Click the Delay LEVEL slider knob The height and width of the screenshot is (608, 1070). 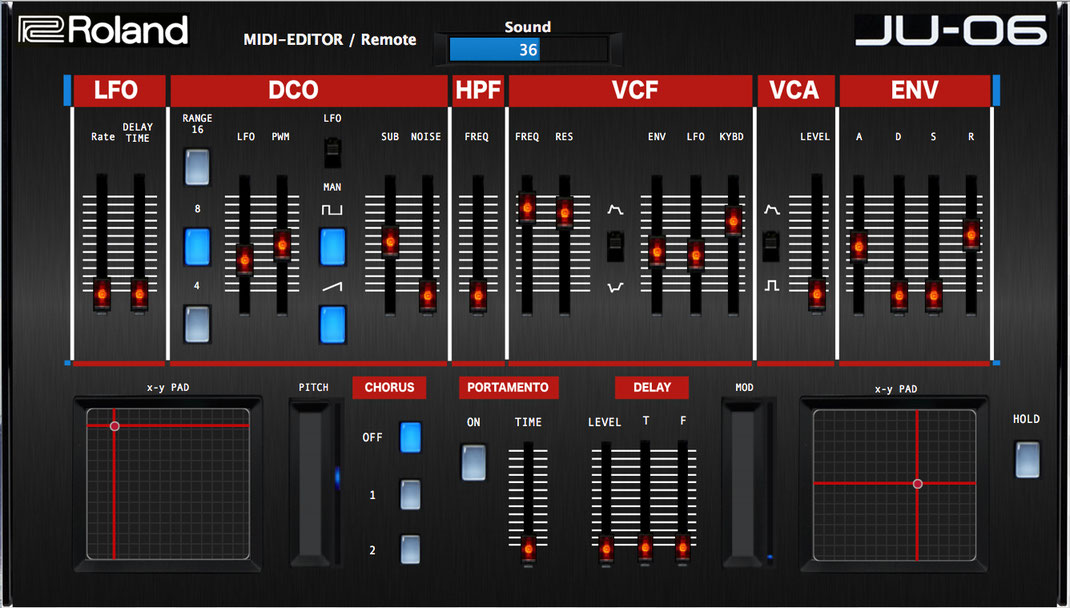[606, 550]
